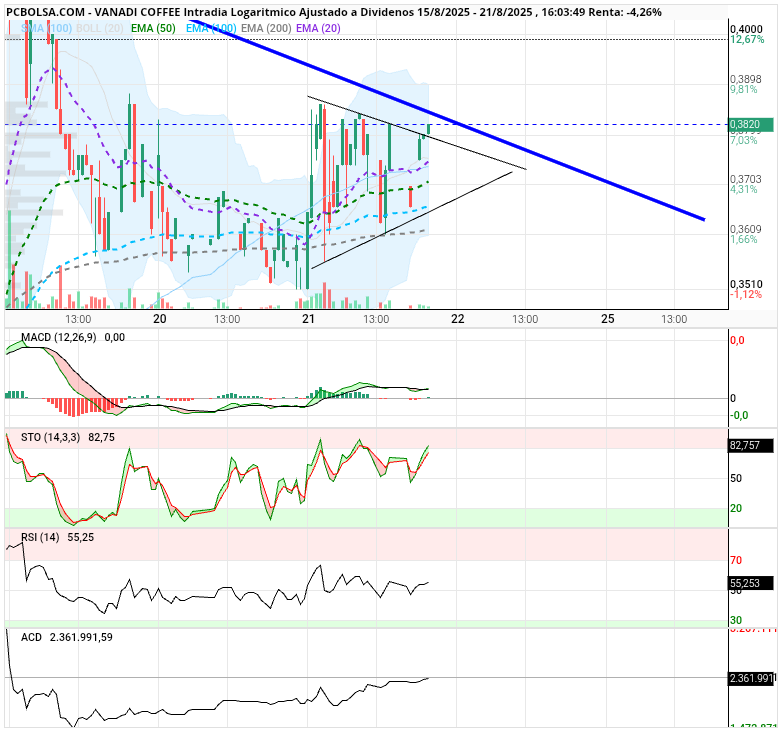782x732 pixels.
Task: Click the 0,3510 price axis label
Action: 746,284
